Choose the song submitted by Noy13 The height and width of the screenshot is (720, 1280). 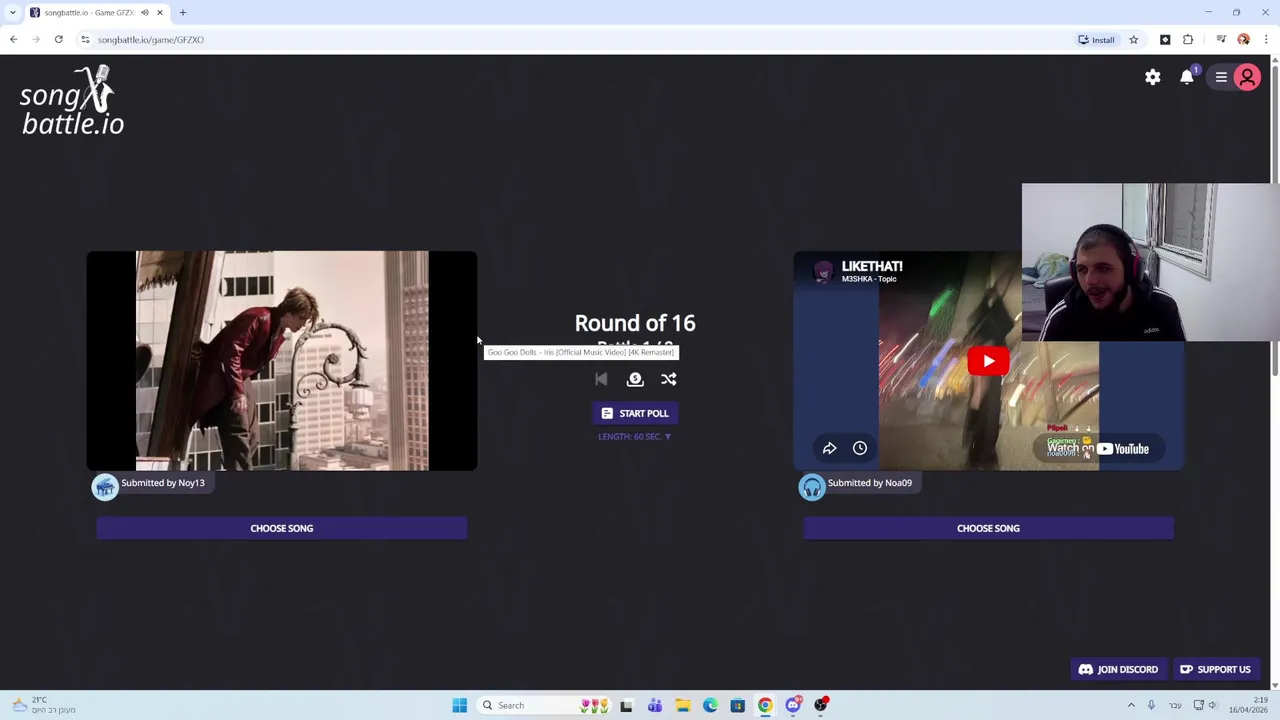click(x=282, y=528)
